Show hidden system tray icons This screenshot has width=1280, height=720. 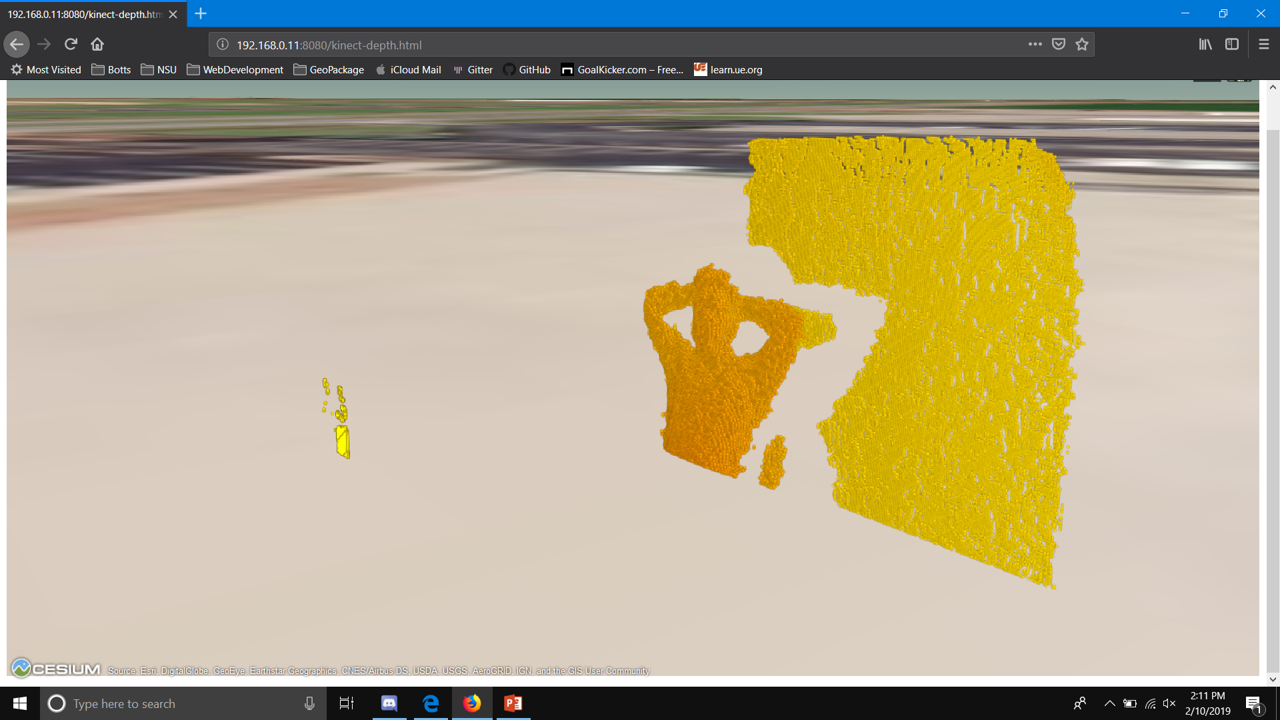pyautogui.click(x=1109, y=704)
